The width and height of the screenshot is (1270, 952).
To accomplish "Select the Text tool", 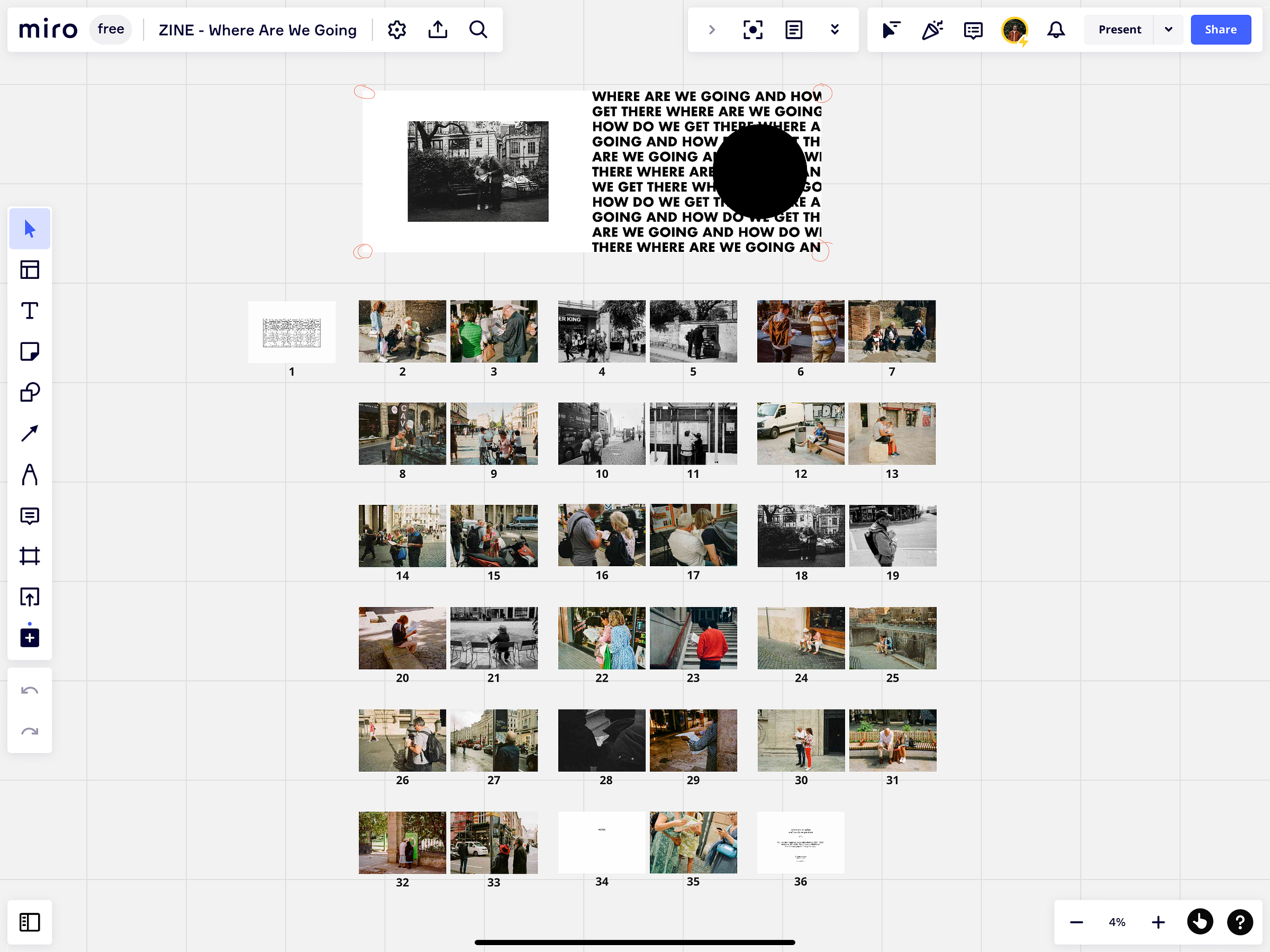I will pyautogui.click(x=30, y=311).
